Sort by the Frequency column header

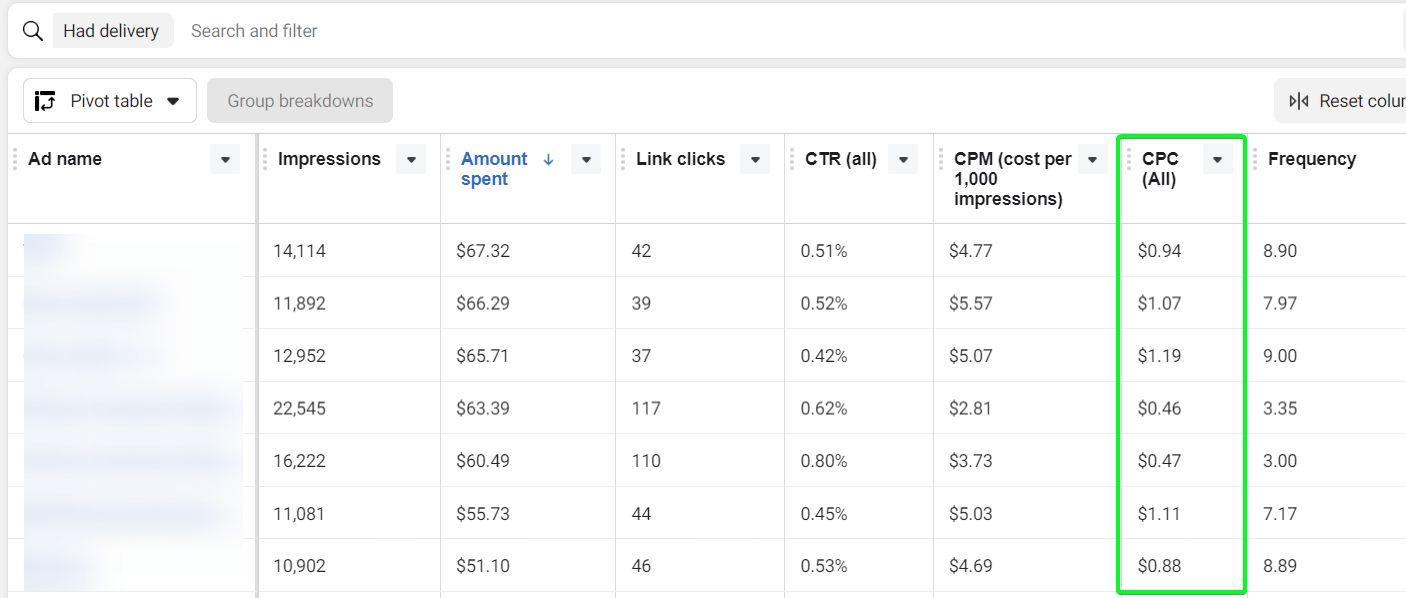click(x=1312, y=159)
